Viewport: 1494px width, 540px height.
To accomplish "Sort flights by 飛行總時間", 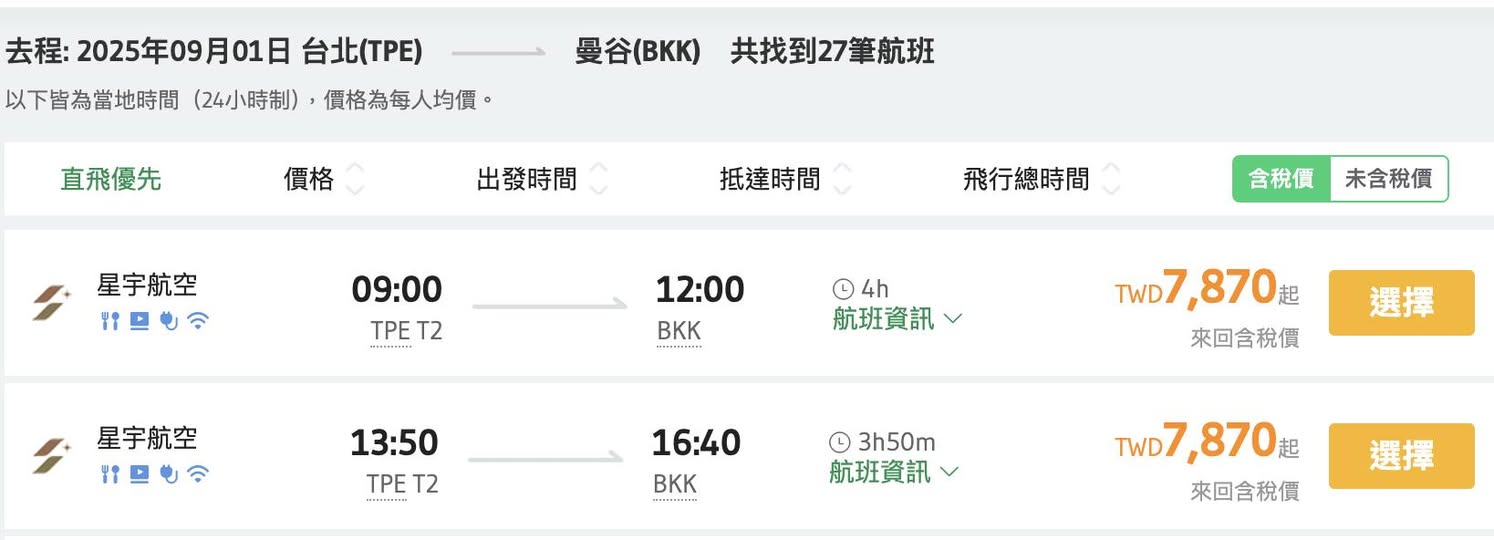I will [1040, 179].
